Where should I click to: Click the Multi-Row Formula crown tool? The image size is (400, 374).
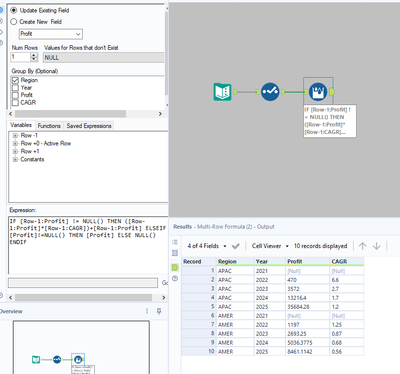[x=318, y=92]
